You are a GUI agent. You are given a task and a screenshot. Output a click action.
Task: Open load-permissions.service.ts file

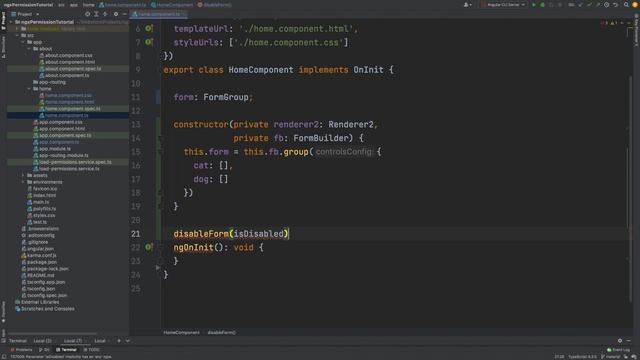pos(67,169)
